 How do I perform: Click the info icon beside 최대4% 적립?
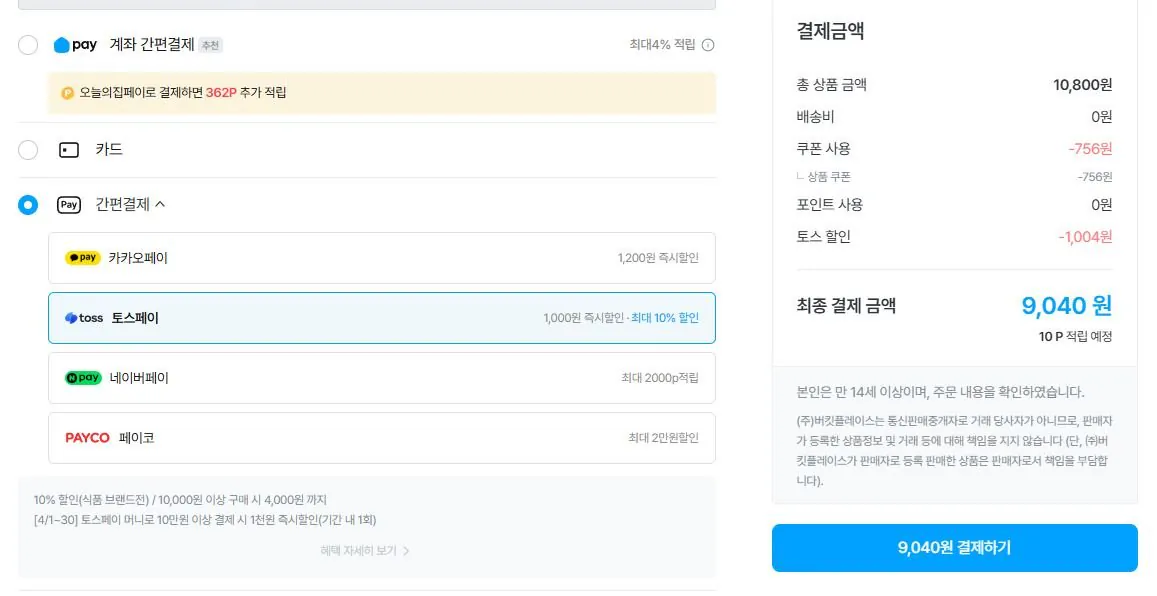[x=708, y=45]
